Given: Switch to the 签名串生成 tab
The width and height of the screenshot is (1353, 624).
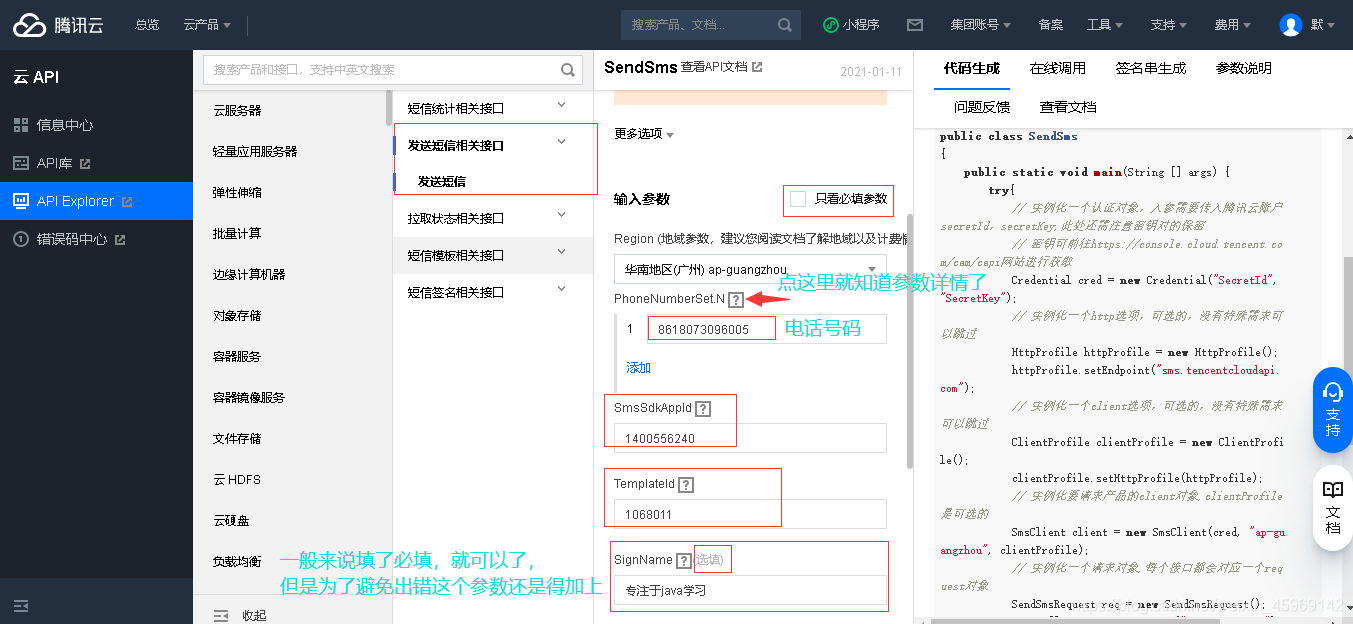Looking at the screenshot, I should coord(1151,69).
